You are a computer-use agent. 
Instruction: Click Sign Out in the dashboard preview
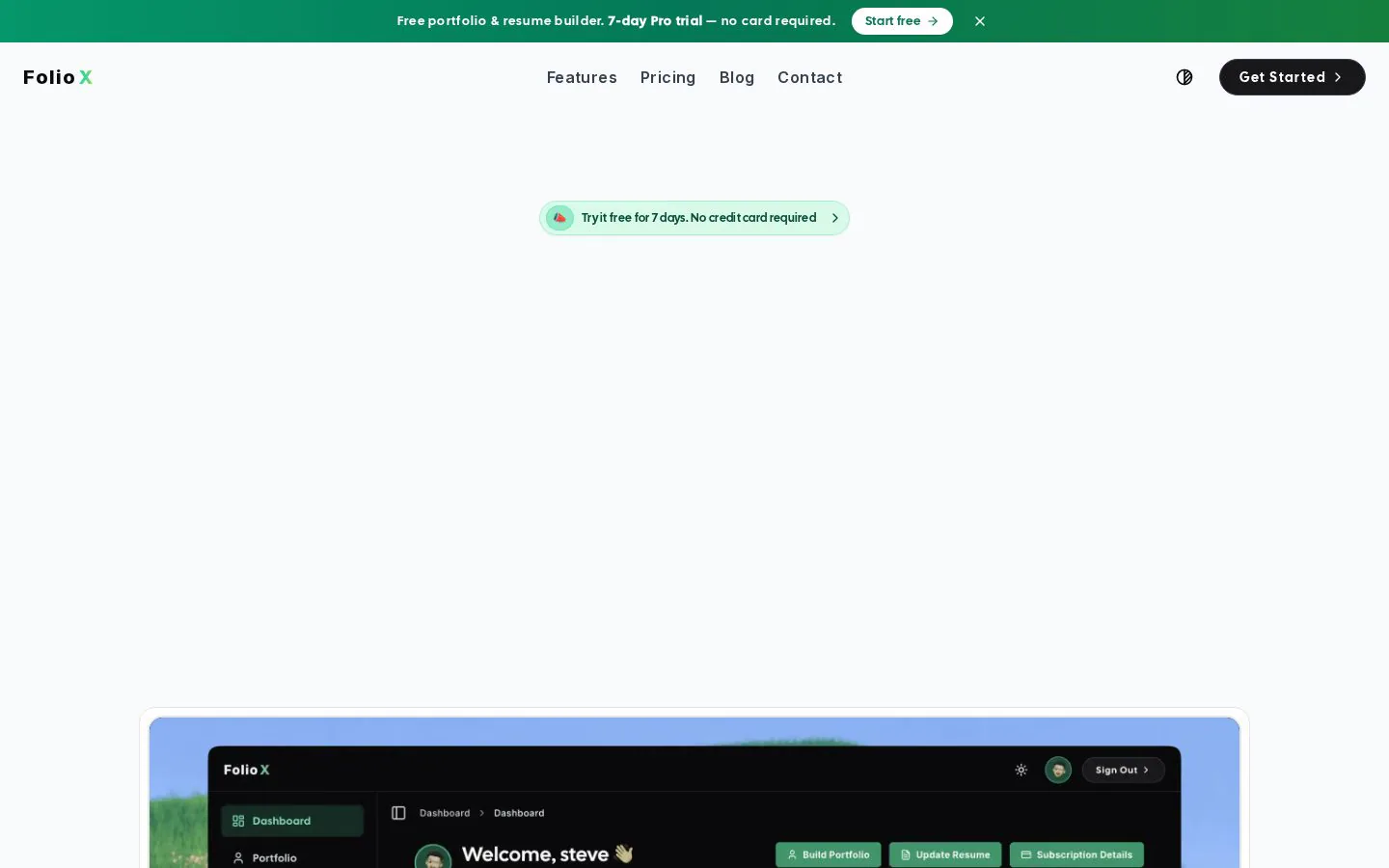click(1123, 770)
